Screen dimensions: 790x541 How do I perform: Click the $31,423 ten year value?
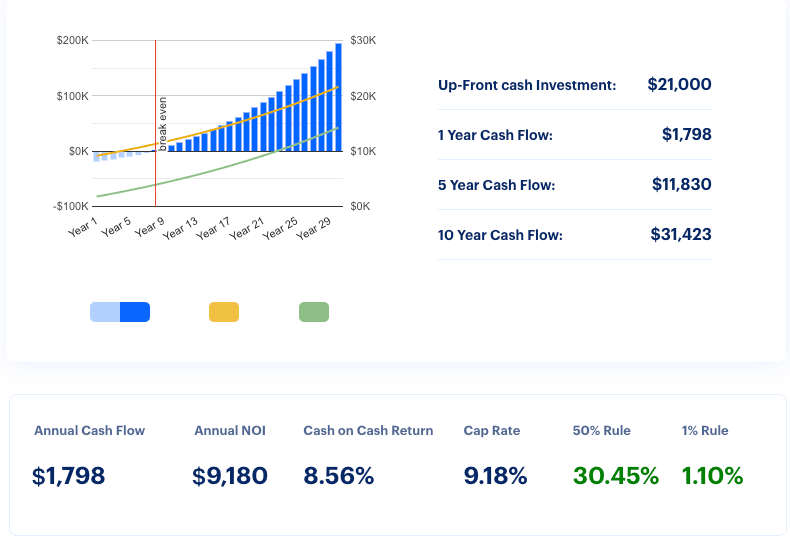[680, 235]
